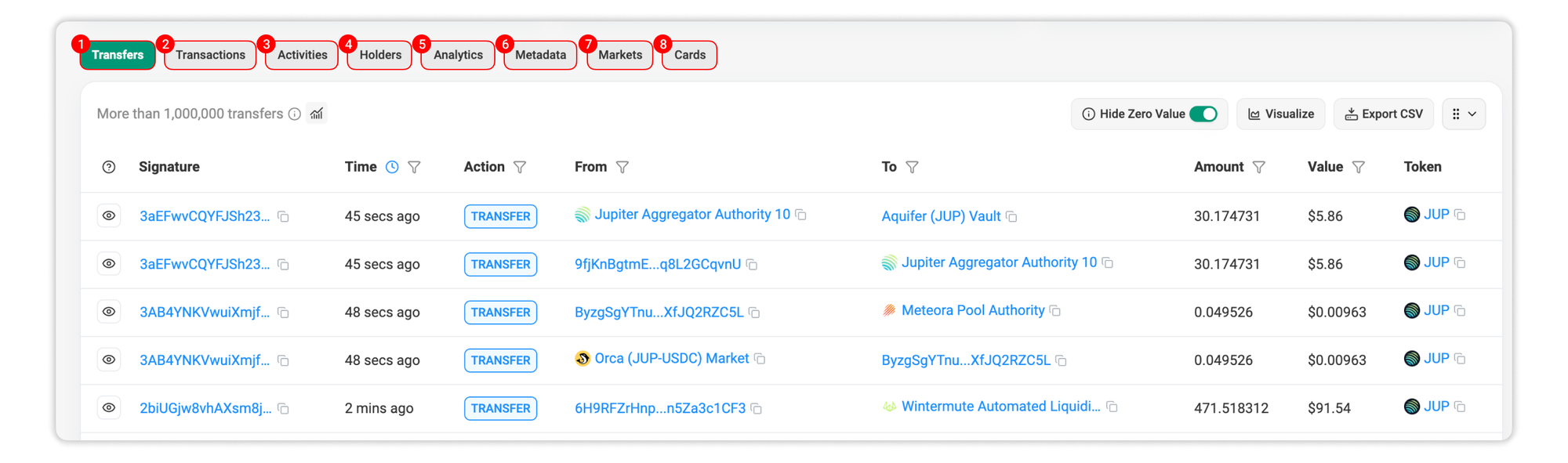Copy the Aquifer (JUP) Vault address

click(1011, 217)
